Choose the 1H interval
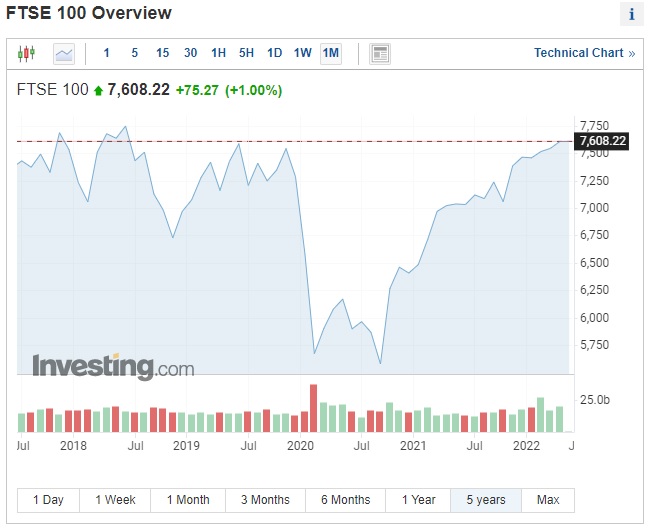The height and width of the screenshot is (529, 650). point(219,53)
